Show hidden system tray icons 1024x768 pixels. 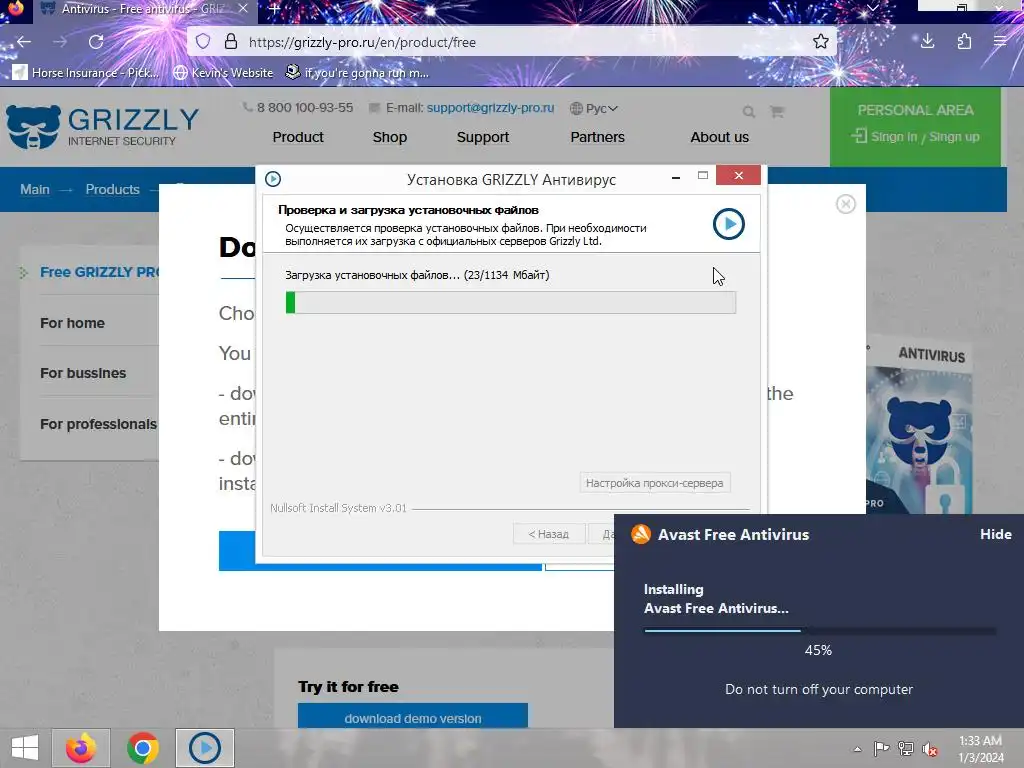[x=857, y=749]
